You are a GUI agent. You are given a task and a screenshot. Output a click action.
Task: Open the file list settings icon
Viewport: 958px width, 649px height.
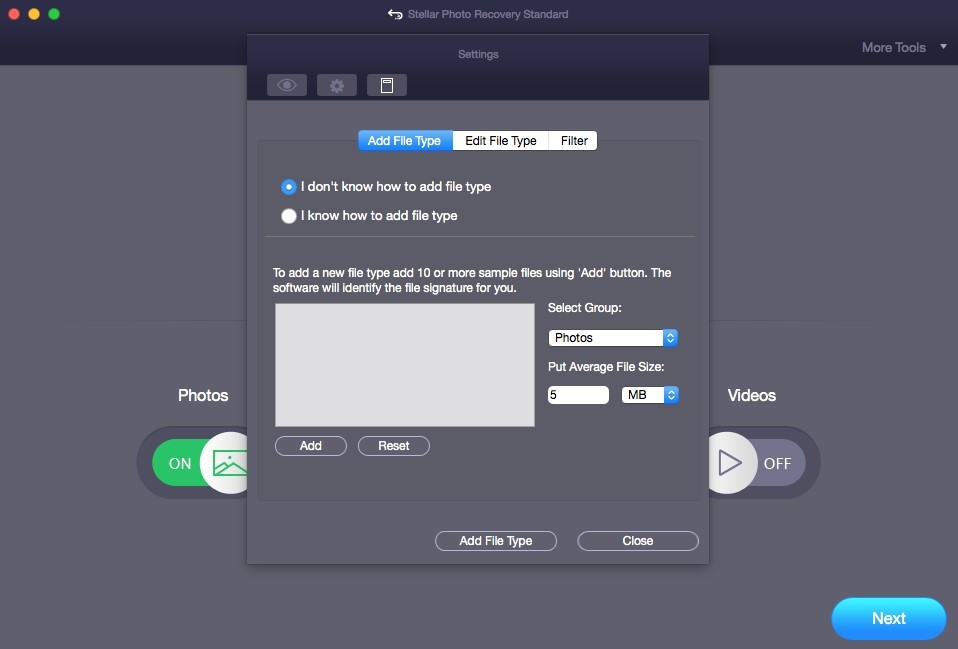tap(387, 84)
